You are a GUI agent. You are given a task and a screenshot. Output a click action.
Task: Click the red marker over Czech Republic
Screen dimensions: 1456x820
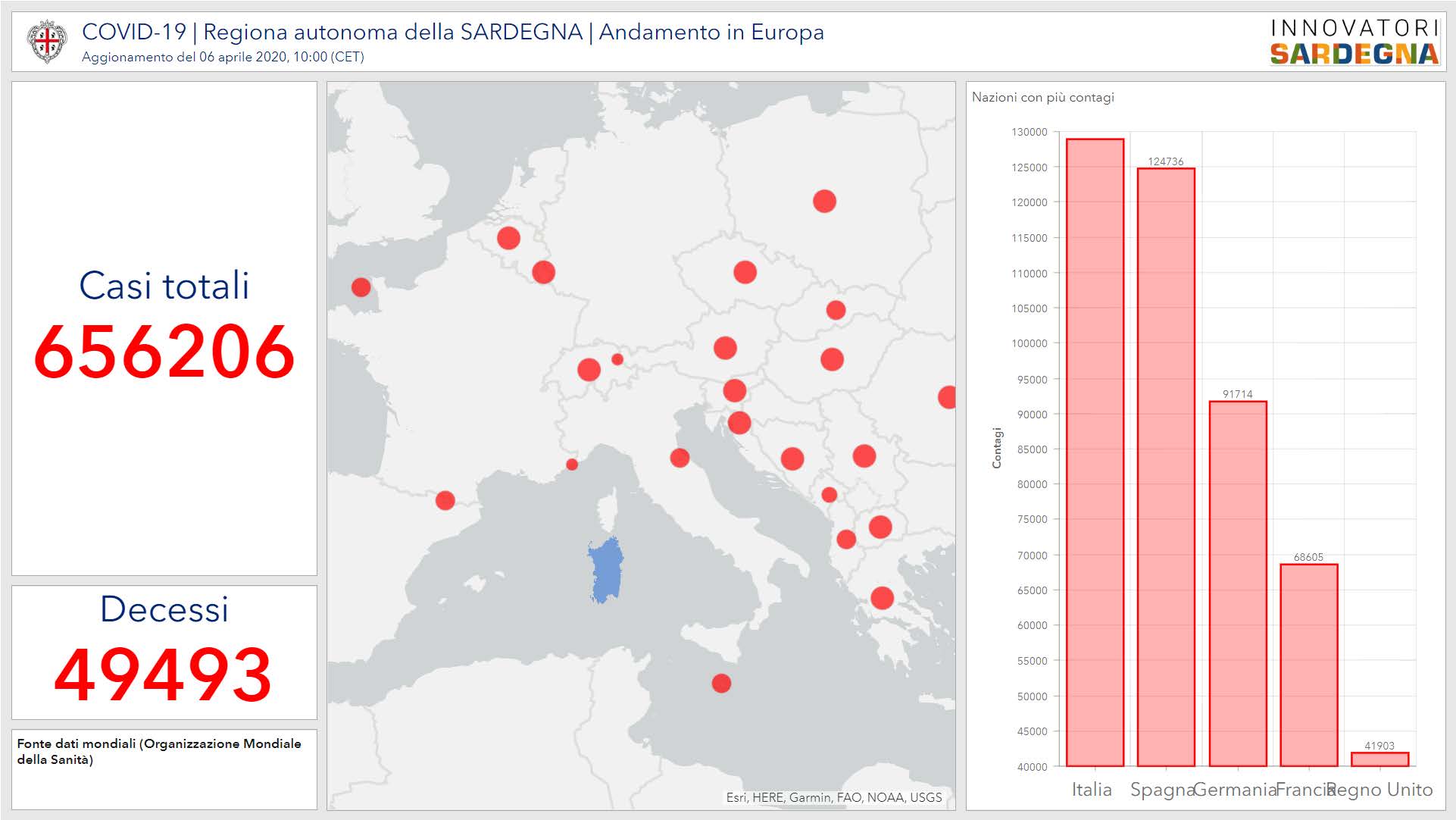745,272
